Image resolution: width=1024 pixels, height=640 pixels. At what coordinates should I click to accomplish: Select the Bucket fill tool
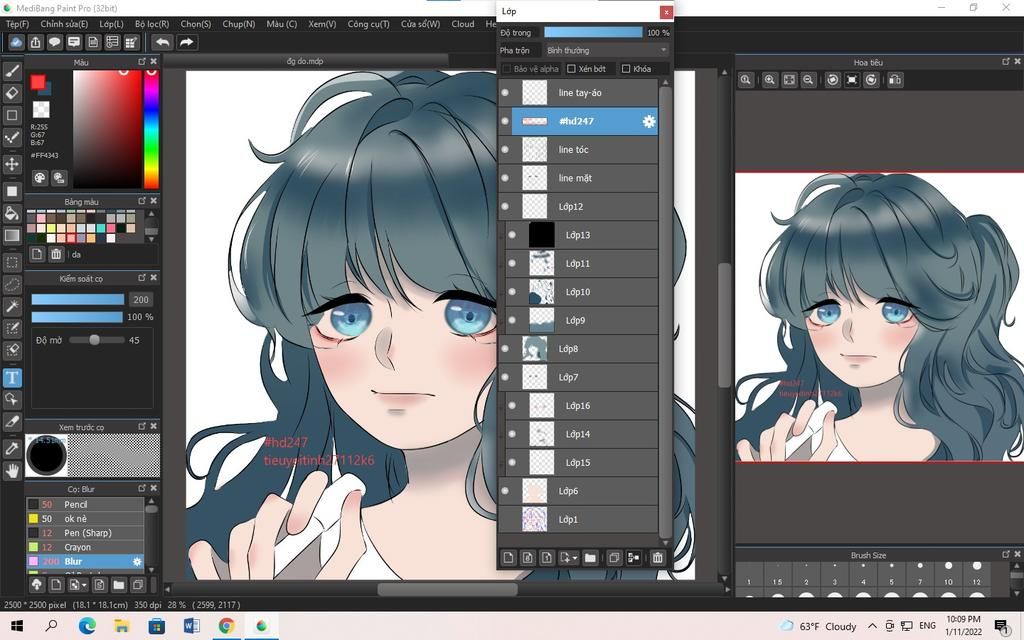12,213
